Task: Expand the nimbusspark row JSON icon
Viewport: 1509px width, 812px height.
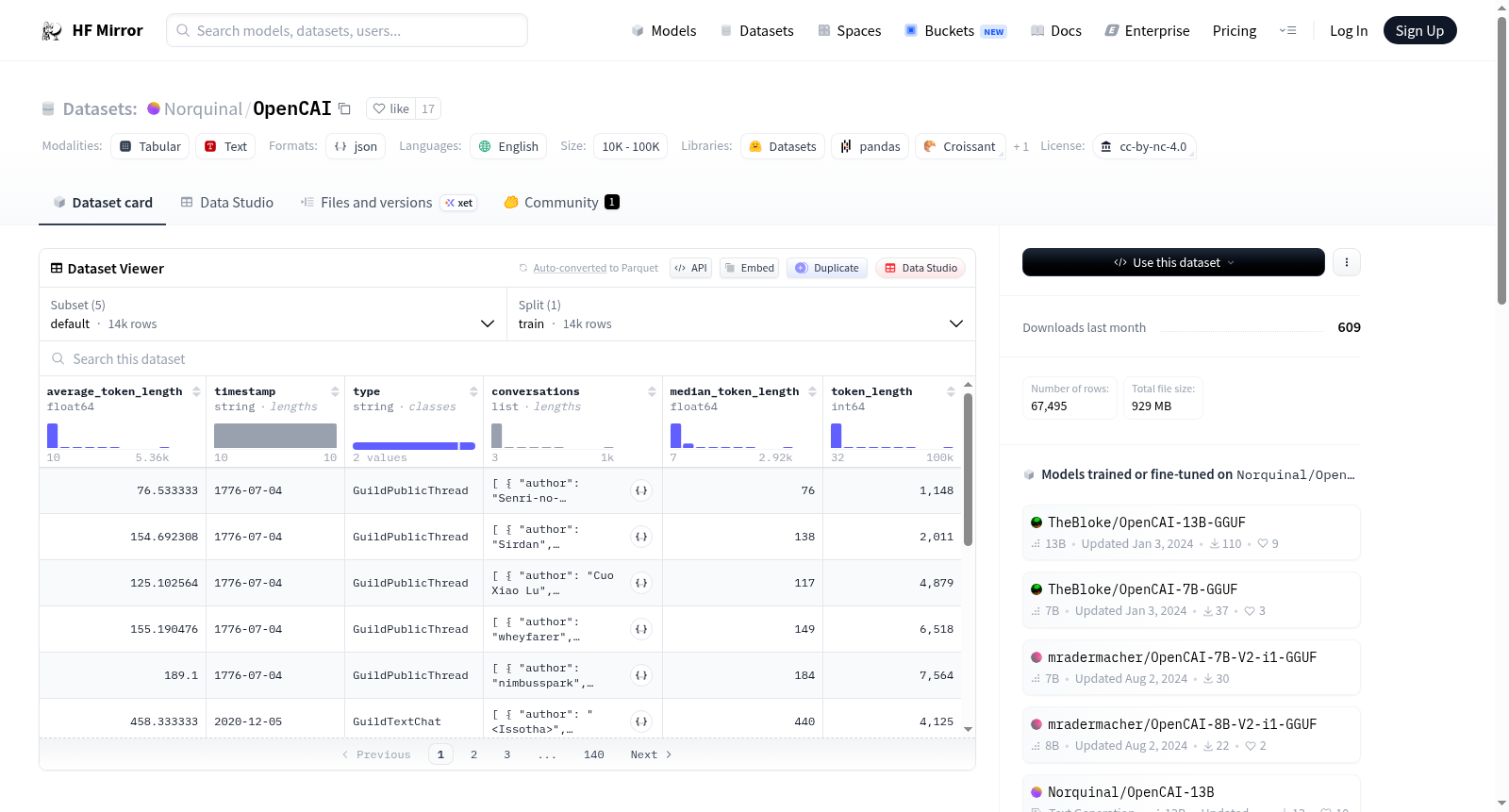Action: [641, 675]
